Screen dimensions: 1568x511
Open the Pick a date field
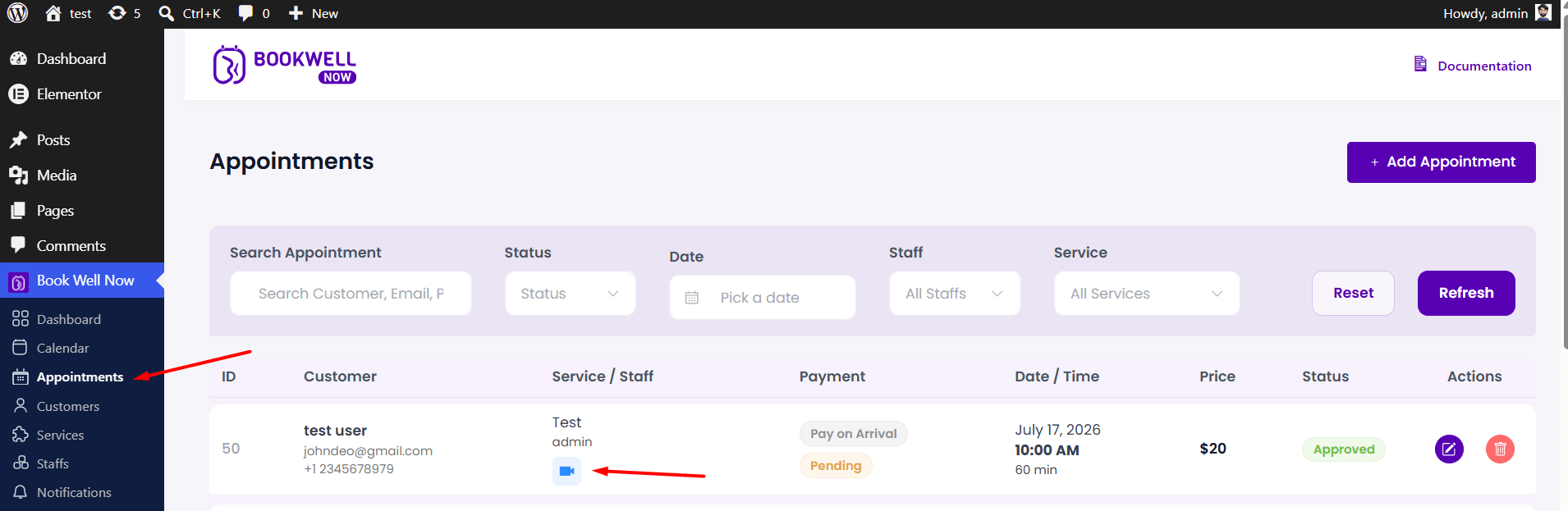pos(762,297)
